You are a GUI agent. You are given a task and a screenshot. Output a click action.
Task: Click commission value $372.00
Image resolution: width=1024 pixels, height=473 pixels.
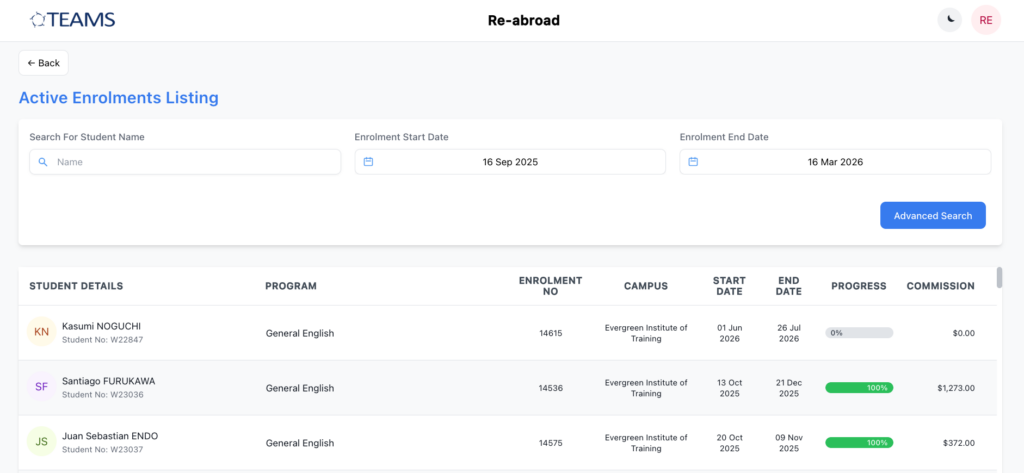pyautogui.click(x=959, y=443)
